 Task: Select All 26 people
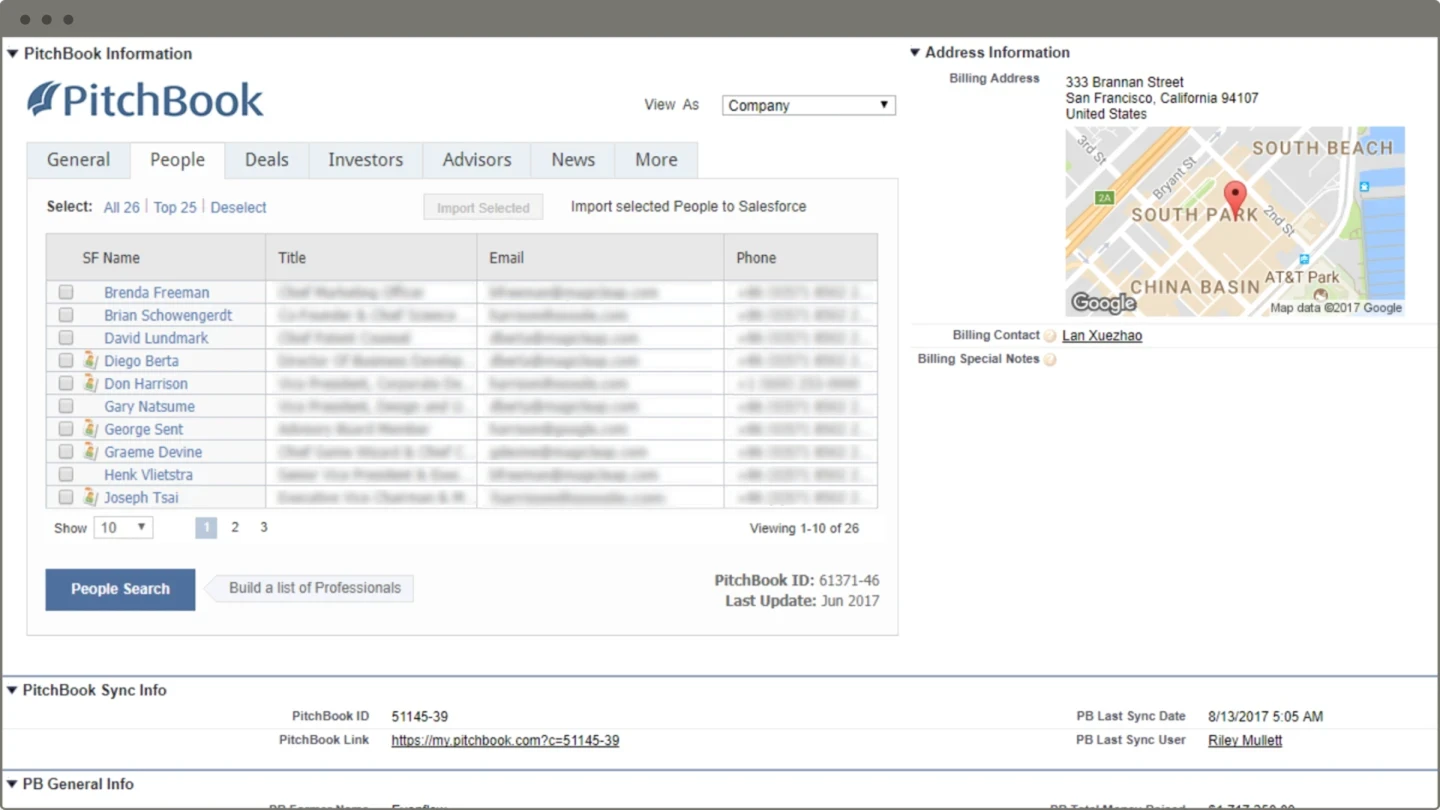pos(122,207)
